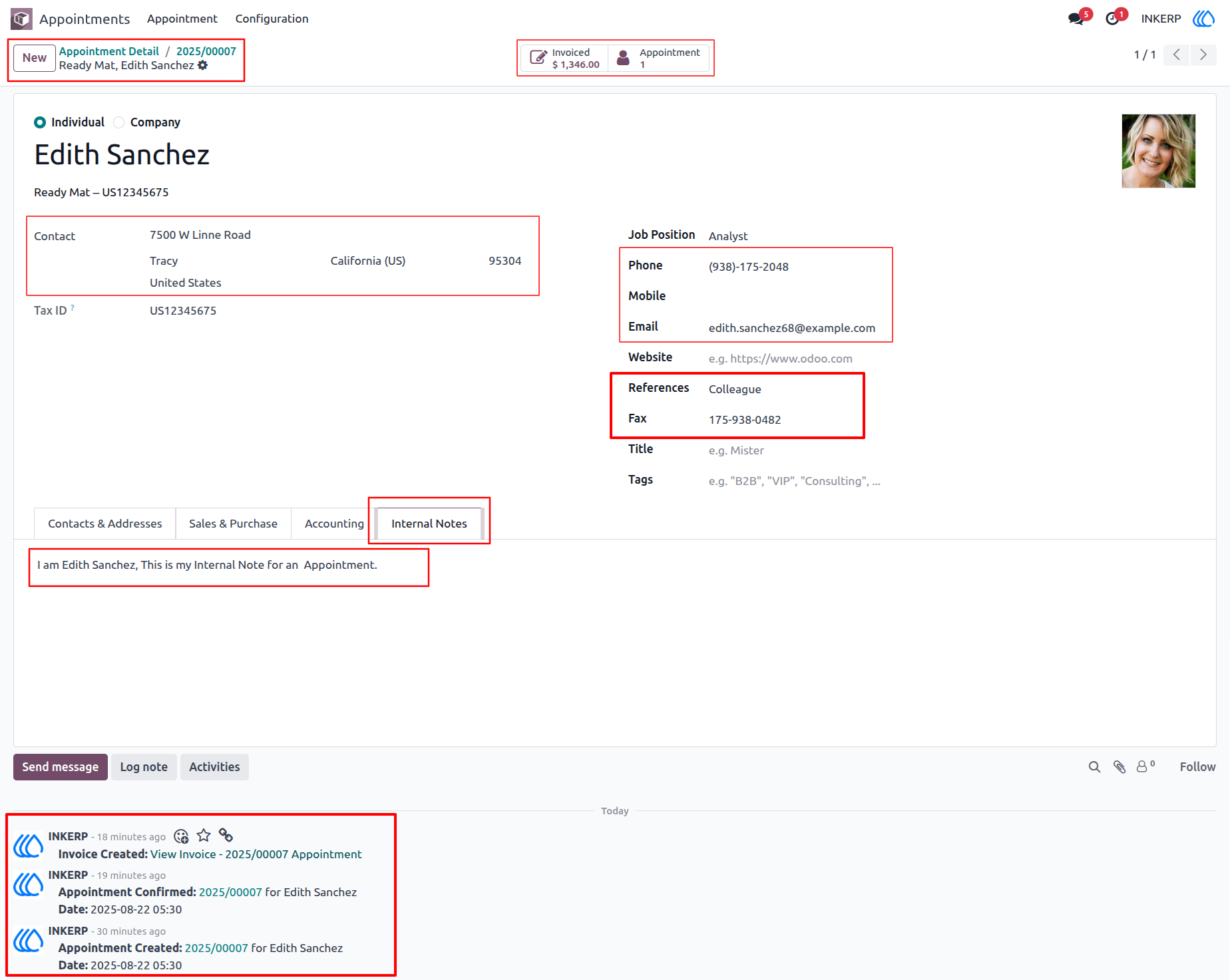The height and width of the screenshot is (980, 1230).
Task: Open the gear actions menu beside Edith Sanchez
Action: (203, 65)
